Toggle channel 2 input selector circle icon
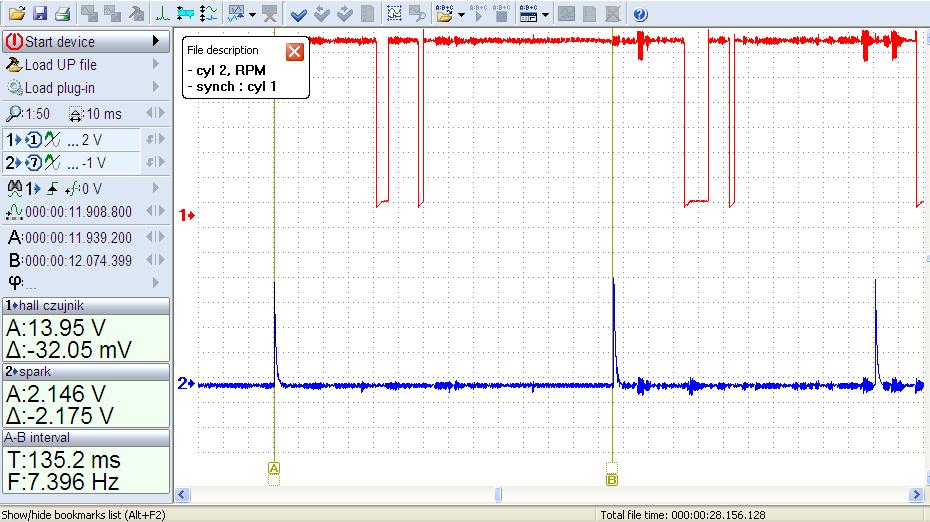The width and height of the screenshot is (930, 522). 33,163
